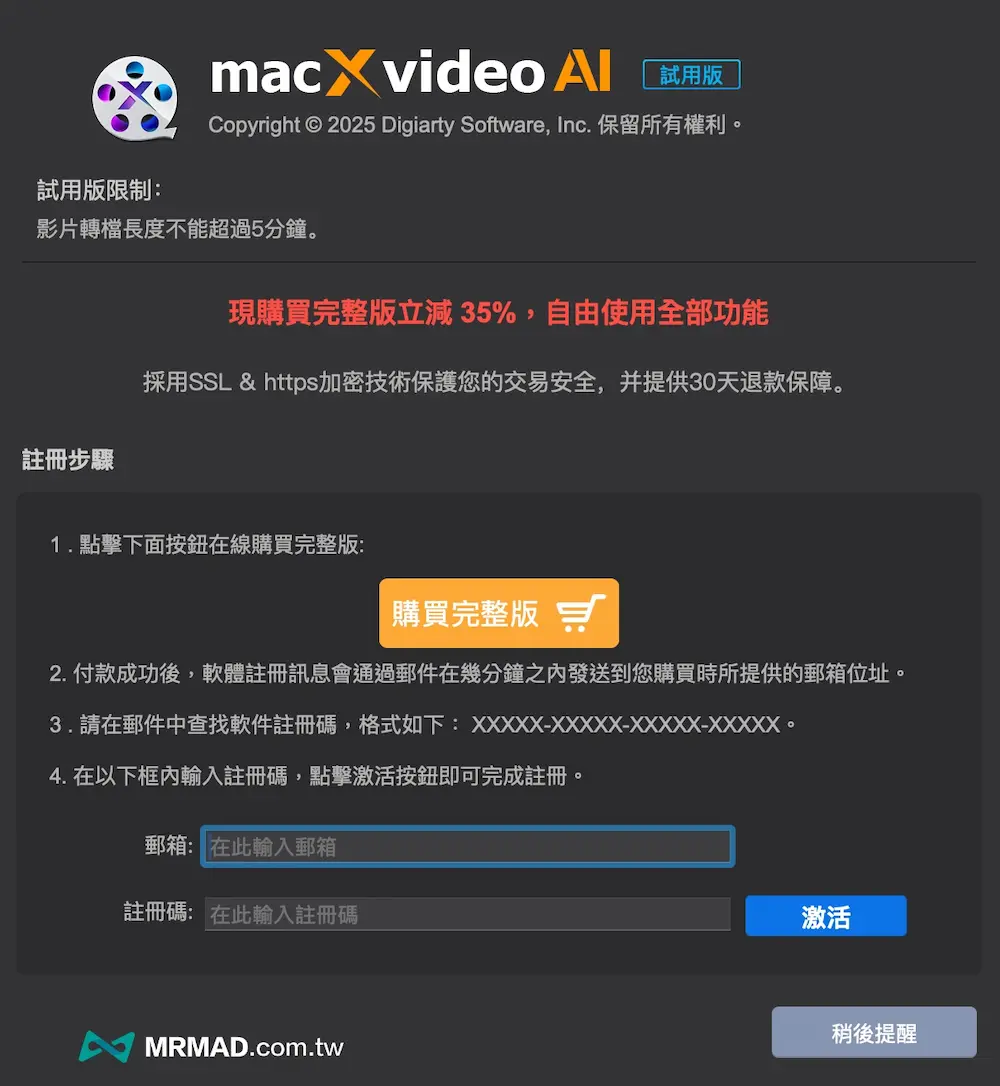This screenshot has height=1086, width=1000.
Task: Focus the 郵箱 email input field
Action: pyautogui.click(x=467, y=846)
